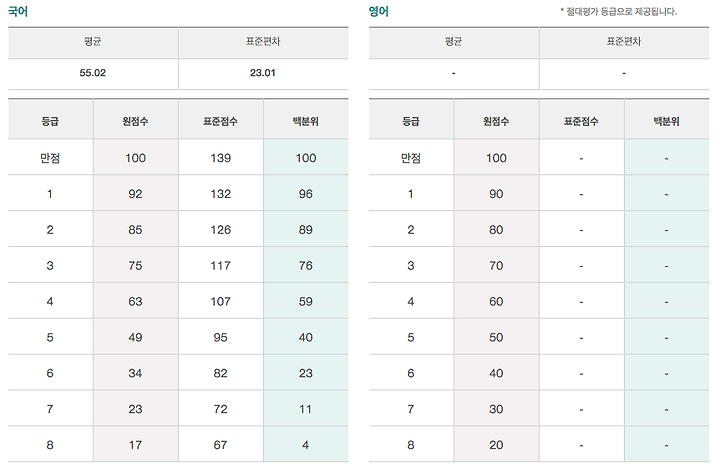Image resolution: width=720 pixels, height=468 pixels.
Task: Select 영어 grade 7 원점수 30
Action: point(496,409)
